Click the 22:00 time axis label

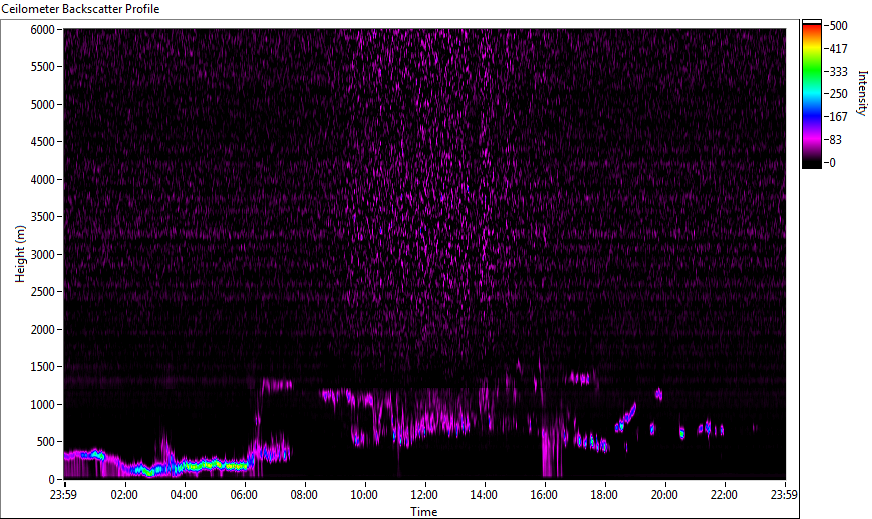(x=724, y=495)
